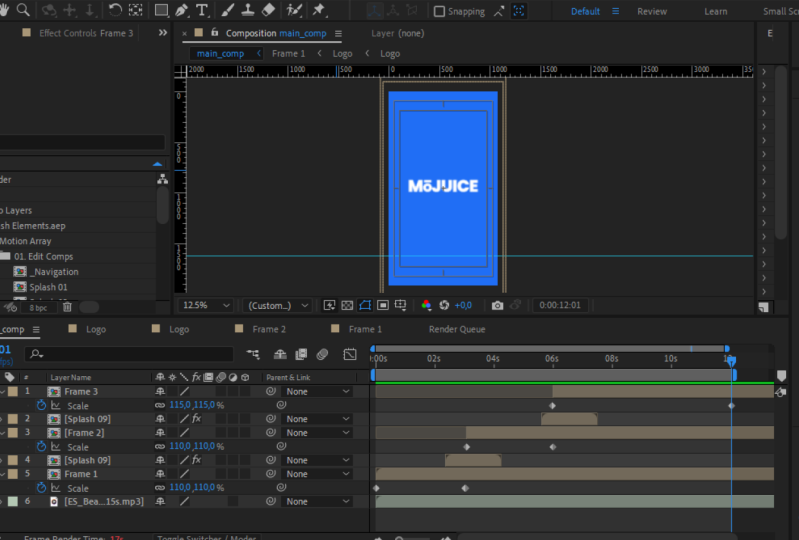
Task: Click the 0:00:12:01 timecode display
Action: [560, 305]
